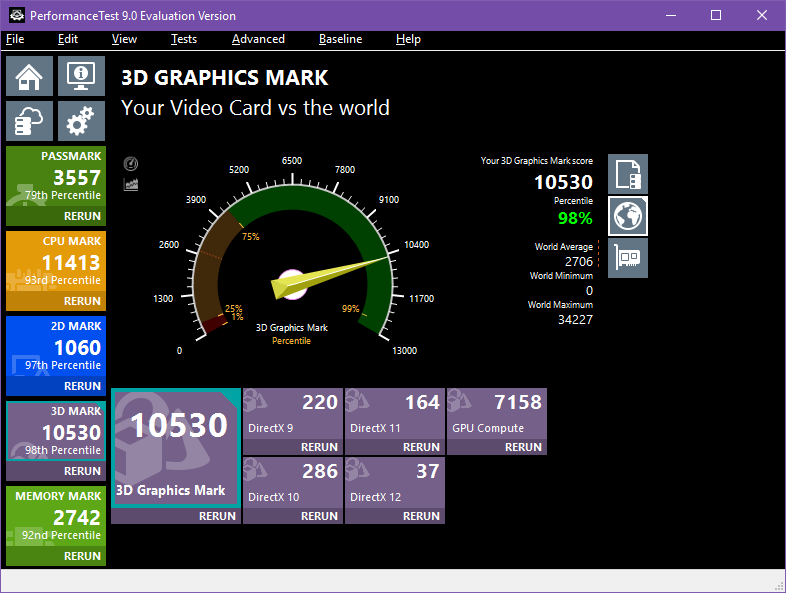
Task: Rerun the DirectX 9 test
Action: coord(319,447)
